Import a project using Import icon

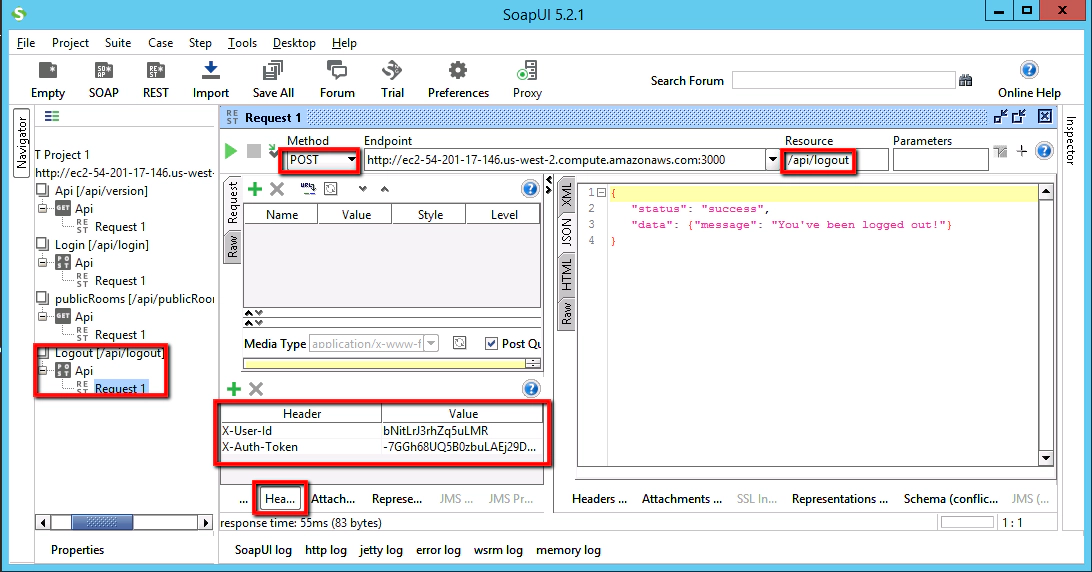point(210,79)
